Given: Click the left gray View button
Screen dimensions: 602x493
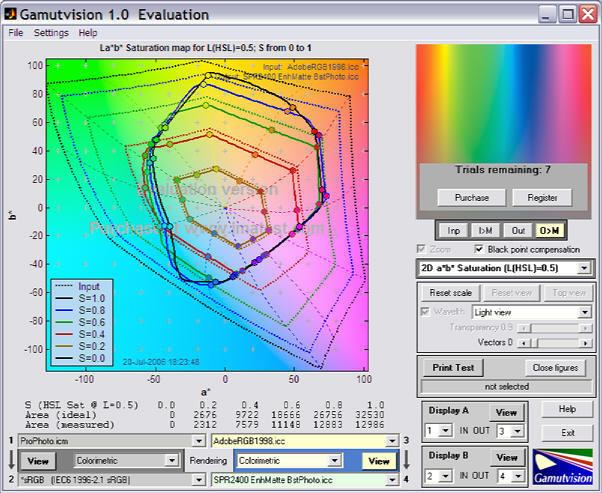Looking at the screenshot, I should point(38,460).
